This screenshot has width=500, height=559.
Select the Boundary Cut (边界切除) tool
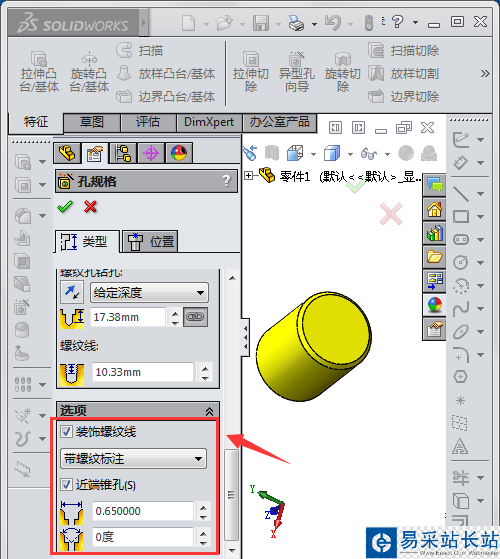click(403, 96)
